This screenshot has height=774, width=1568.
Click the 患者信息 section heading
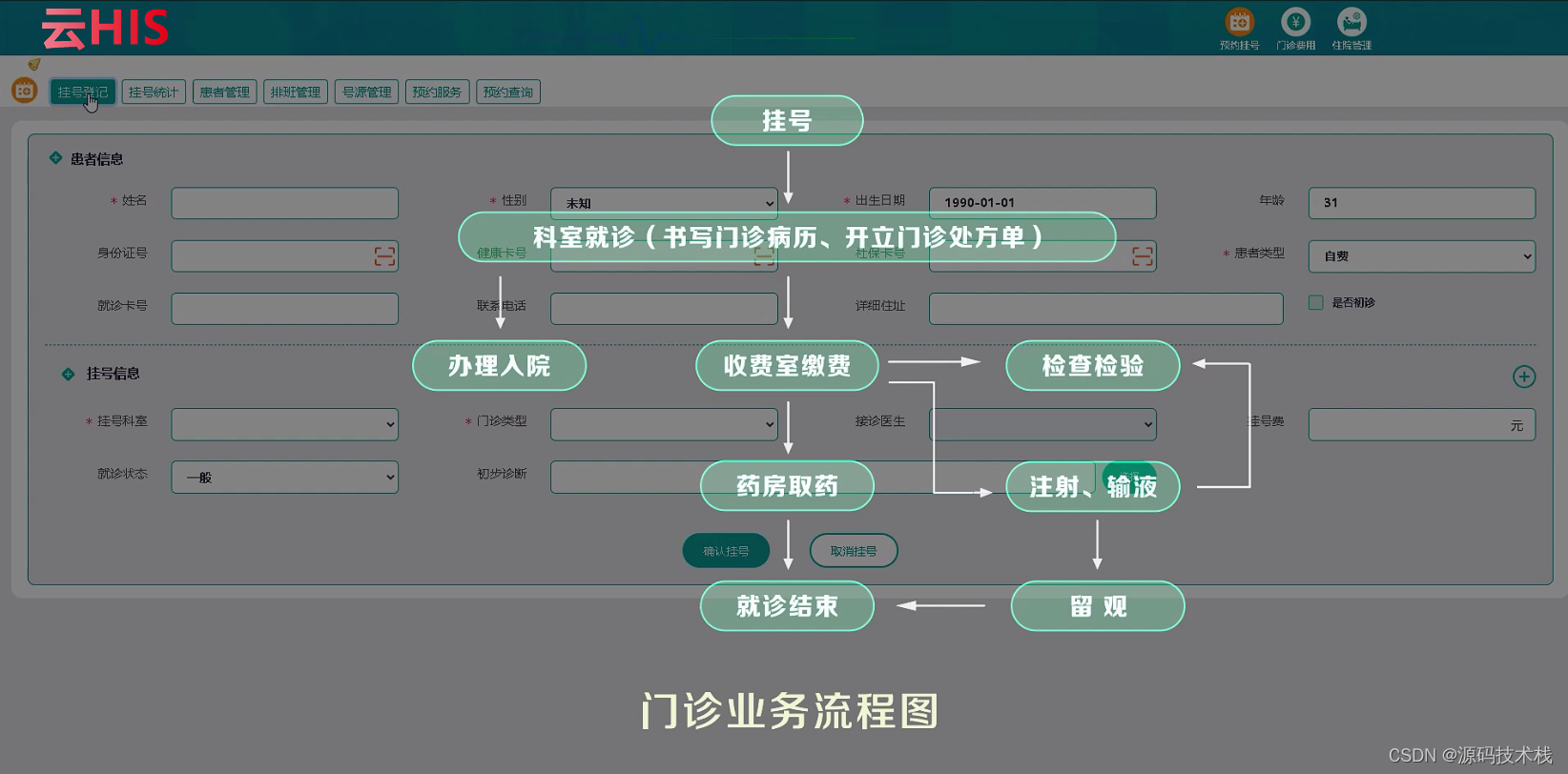click(96, 159)
